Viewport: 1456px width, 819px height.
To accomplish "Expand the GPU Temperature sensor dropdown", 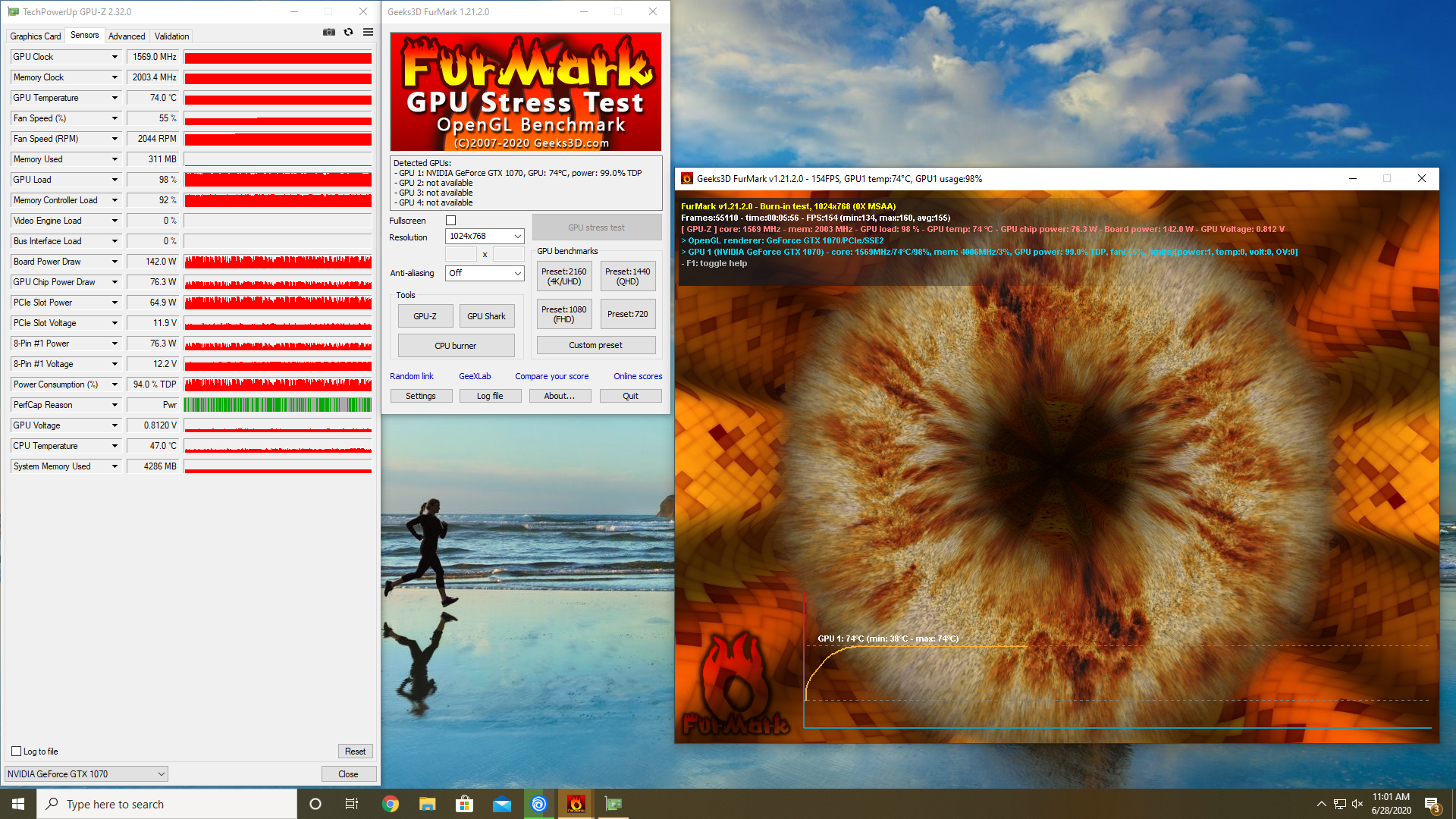I will [115, 98].
